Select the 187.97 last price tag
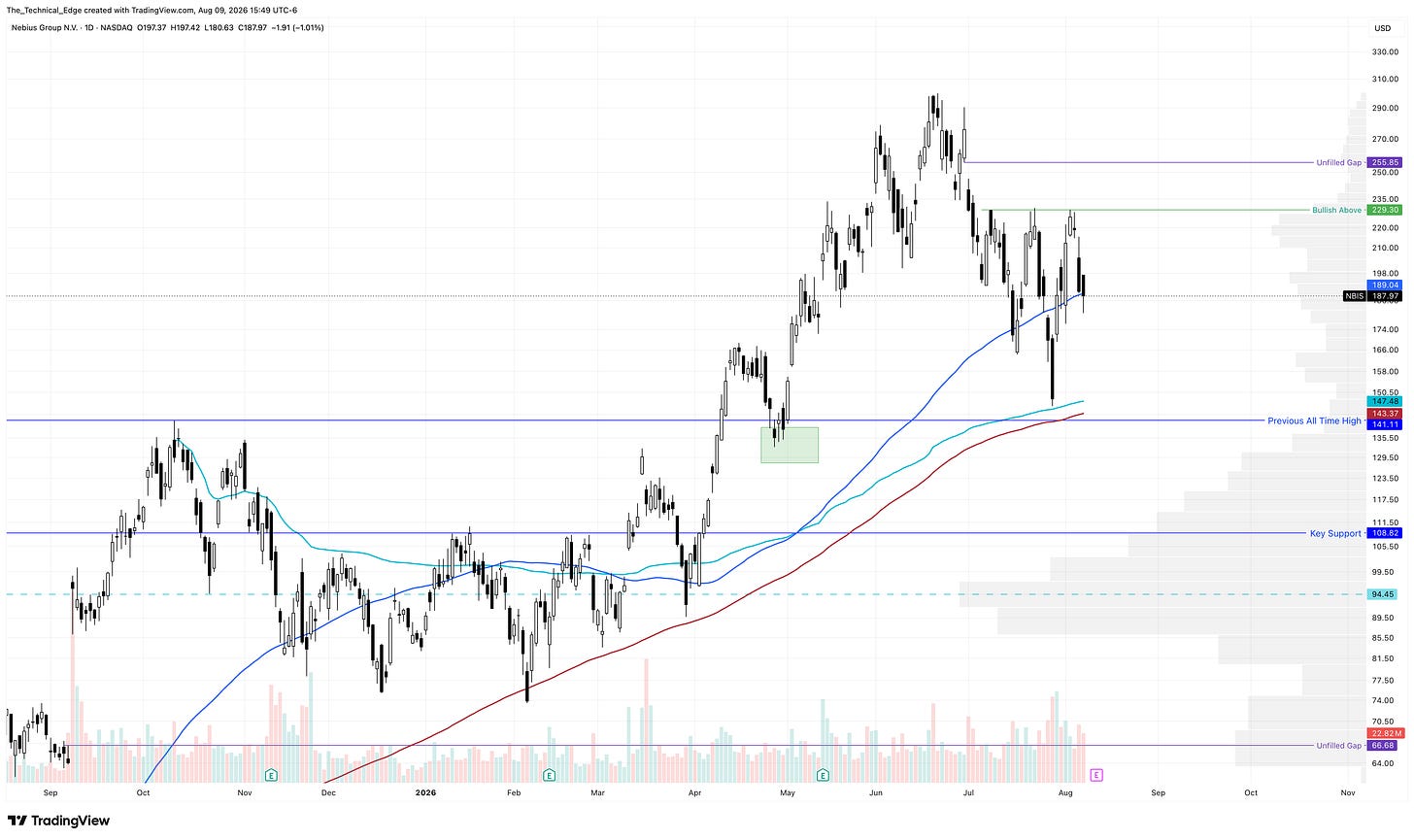Screen dimensions: 1414x840 click(1384, 296)
